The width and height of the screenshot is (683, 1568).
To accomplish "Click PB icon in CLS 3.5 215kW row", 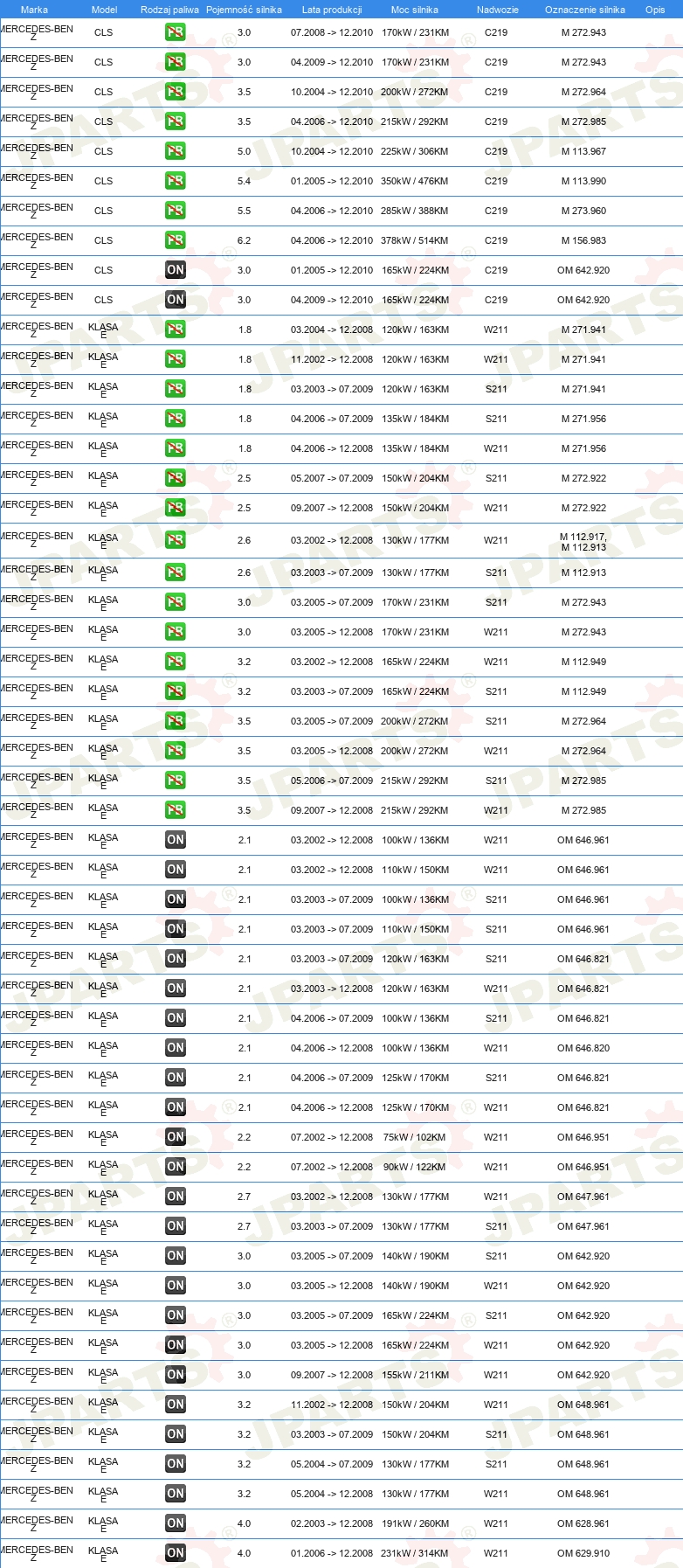I will click(175, 121).
